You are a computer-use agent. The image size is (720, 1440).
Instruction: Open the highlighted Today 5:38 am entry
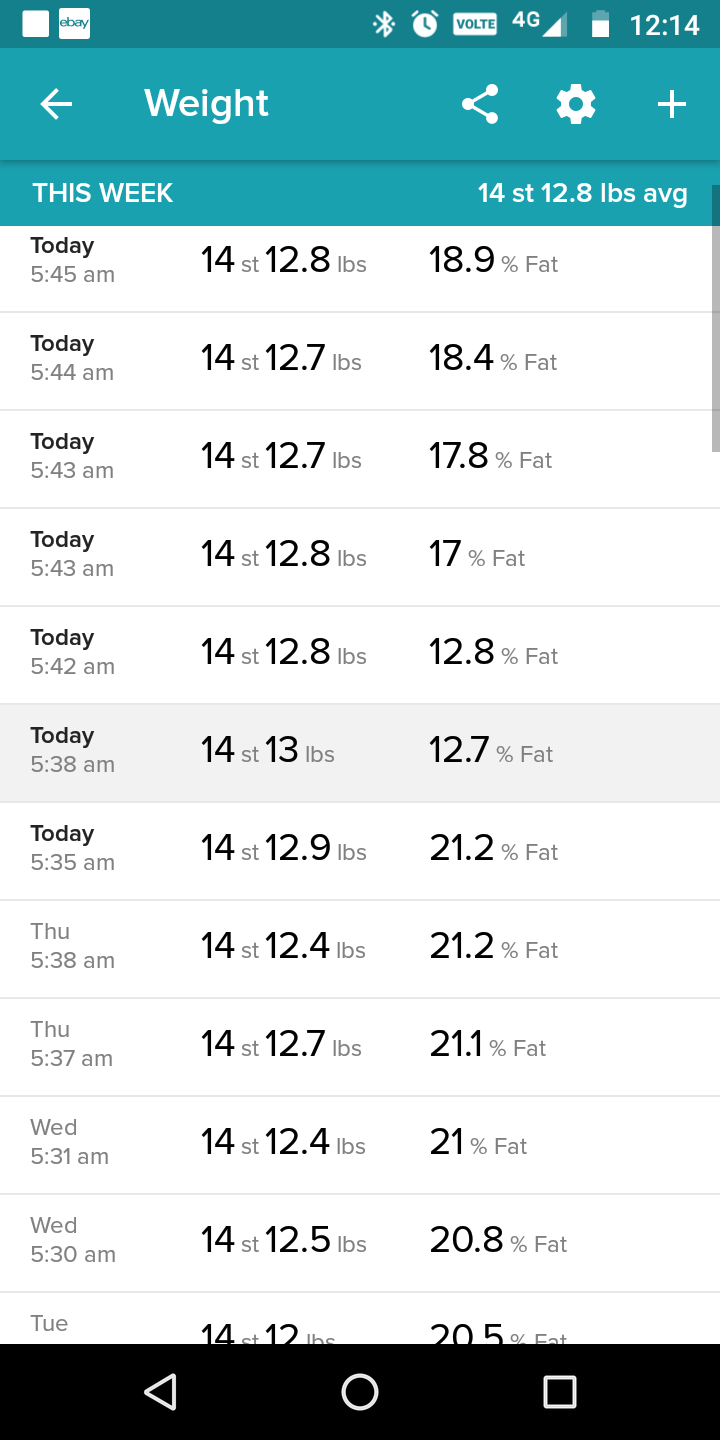tap(360, 753)
